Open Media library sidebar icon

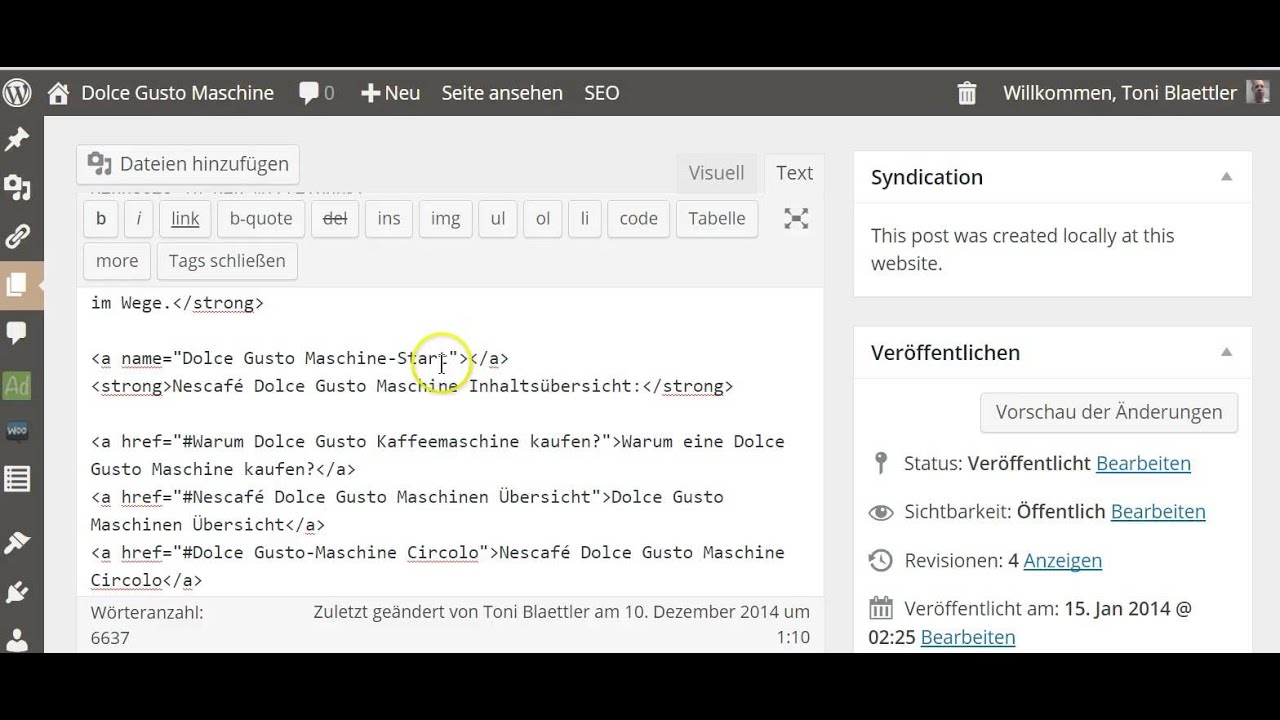point(17,187)
